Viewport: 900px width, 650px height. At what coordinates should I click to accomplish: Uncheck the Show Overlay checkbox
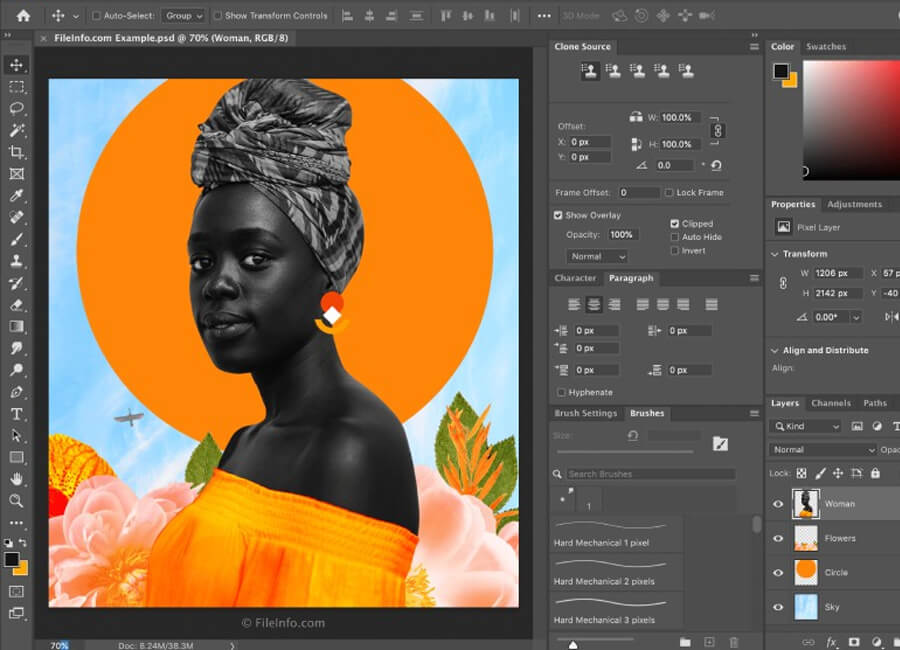click(x=558, y=215)
